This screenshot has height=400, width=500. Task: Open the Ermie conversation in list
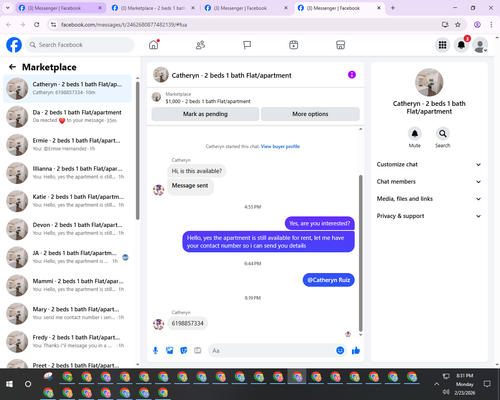67,145
